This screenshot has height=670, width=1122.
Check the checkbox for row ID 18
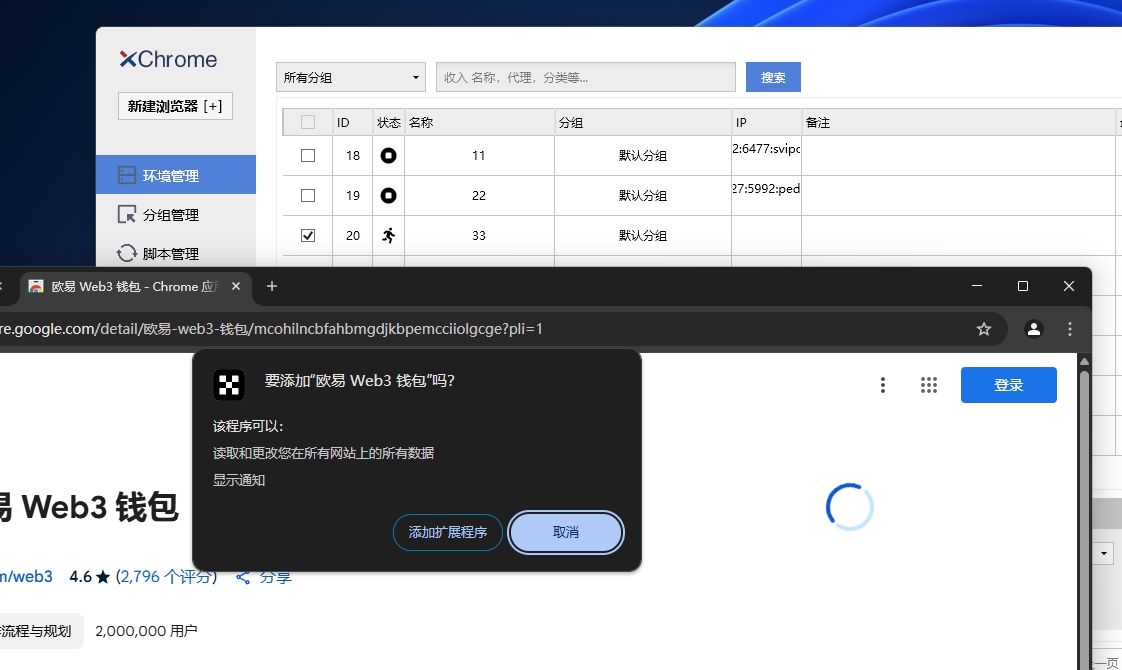[308, 155]
